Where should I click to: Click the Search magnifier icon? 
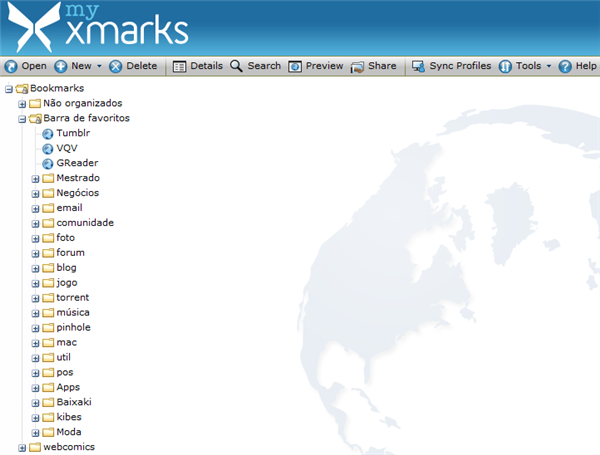(x=236, y=66)
